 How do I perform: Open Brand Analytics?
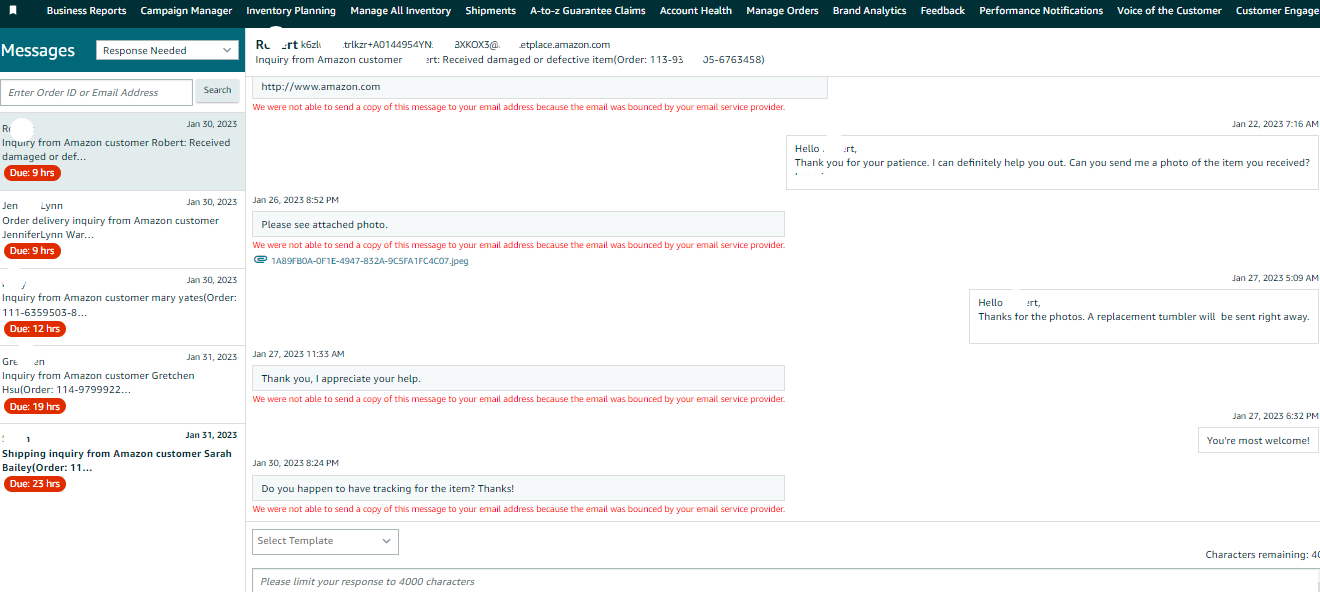(x=869, y=11)
